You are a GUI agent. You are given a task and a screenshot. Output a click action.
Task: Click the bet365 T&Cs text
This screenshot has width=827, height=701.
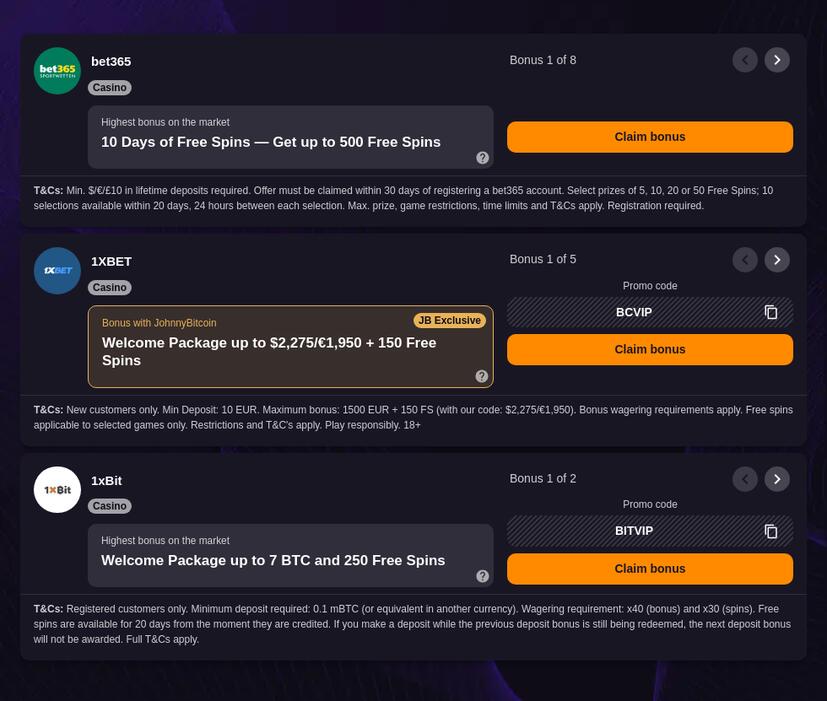[x=413, y=198]
